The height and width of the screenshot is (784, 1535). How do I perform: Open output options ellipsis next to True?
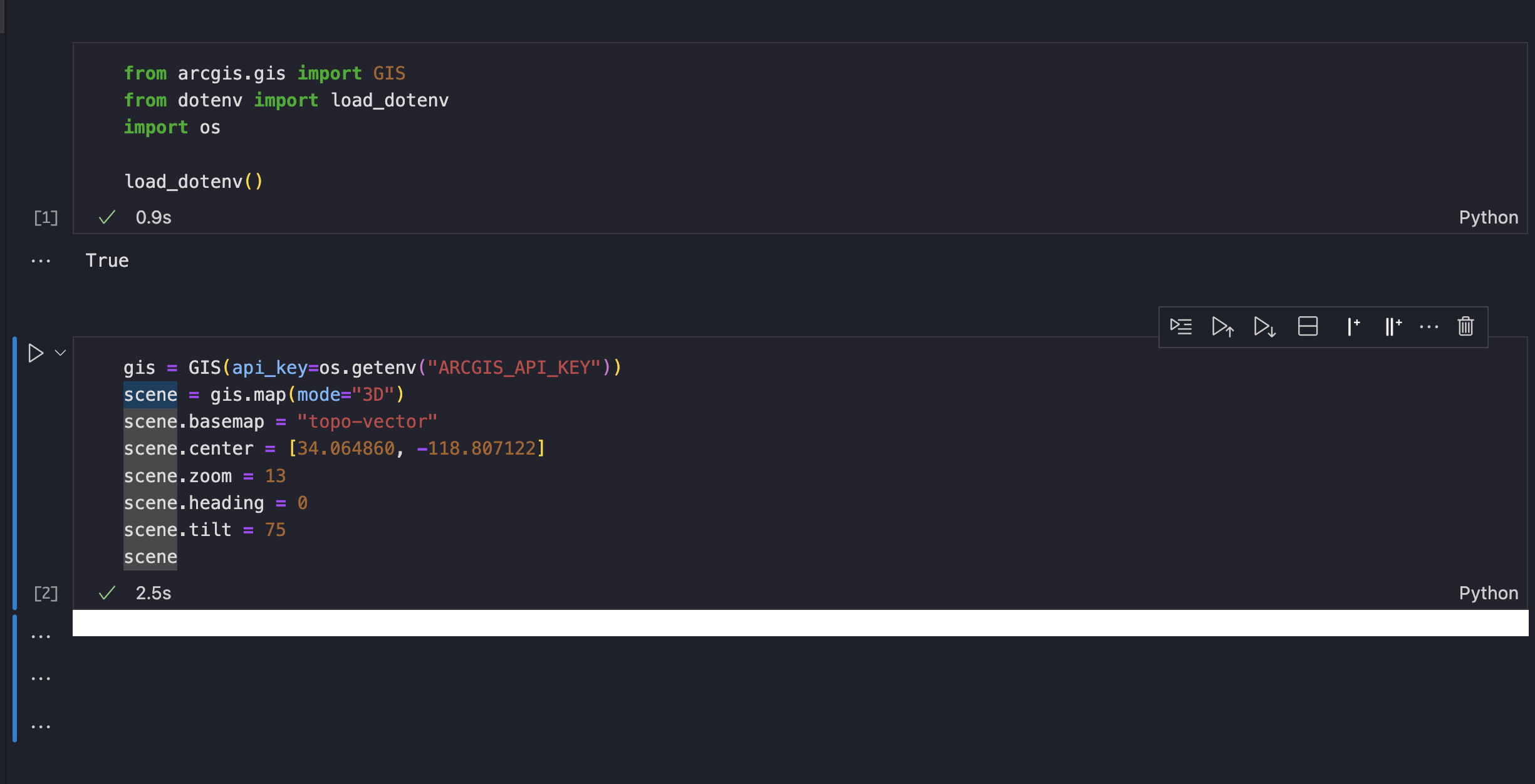pos(41,261)
